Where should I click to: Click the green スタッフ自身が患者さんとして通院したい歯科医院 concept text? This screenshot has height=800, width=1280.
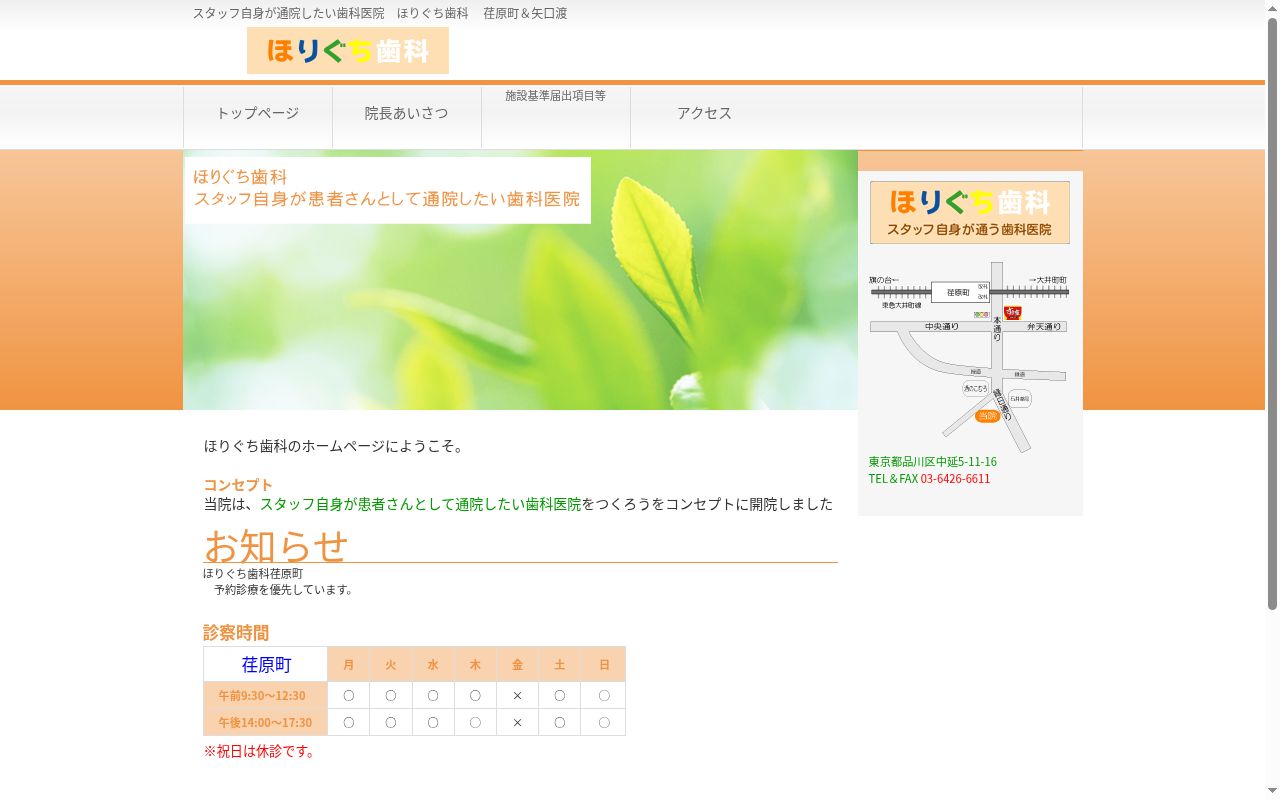click(420, 505)
